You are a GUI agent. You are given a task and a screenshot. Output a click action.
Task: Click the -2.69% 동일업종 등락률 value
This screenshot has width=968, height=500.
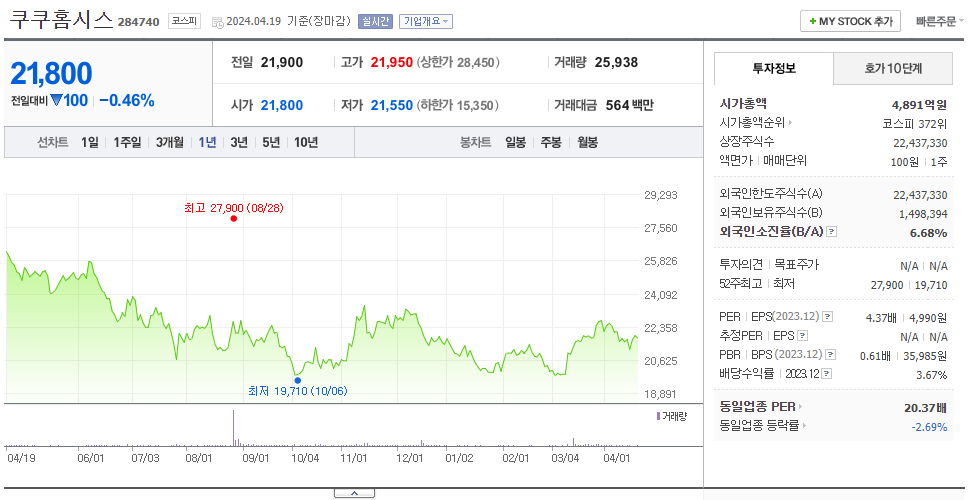pyautogui.click(x=929, y=427)
